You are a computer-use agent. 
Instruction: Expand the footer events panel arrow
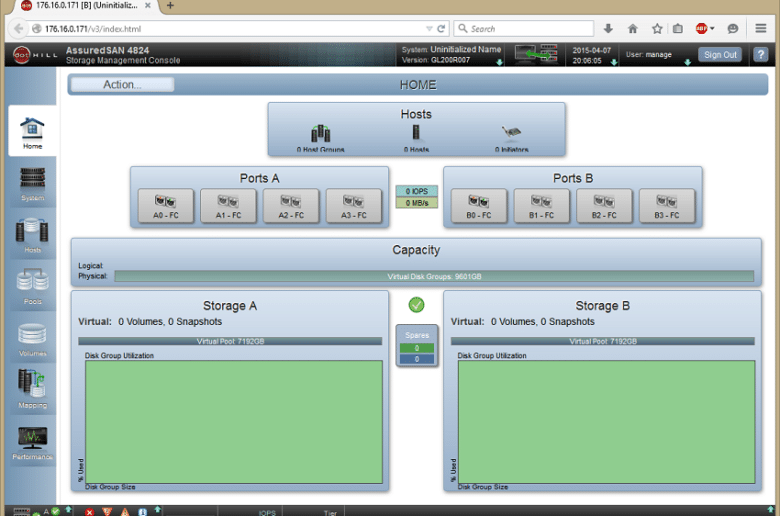[158, 510]
